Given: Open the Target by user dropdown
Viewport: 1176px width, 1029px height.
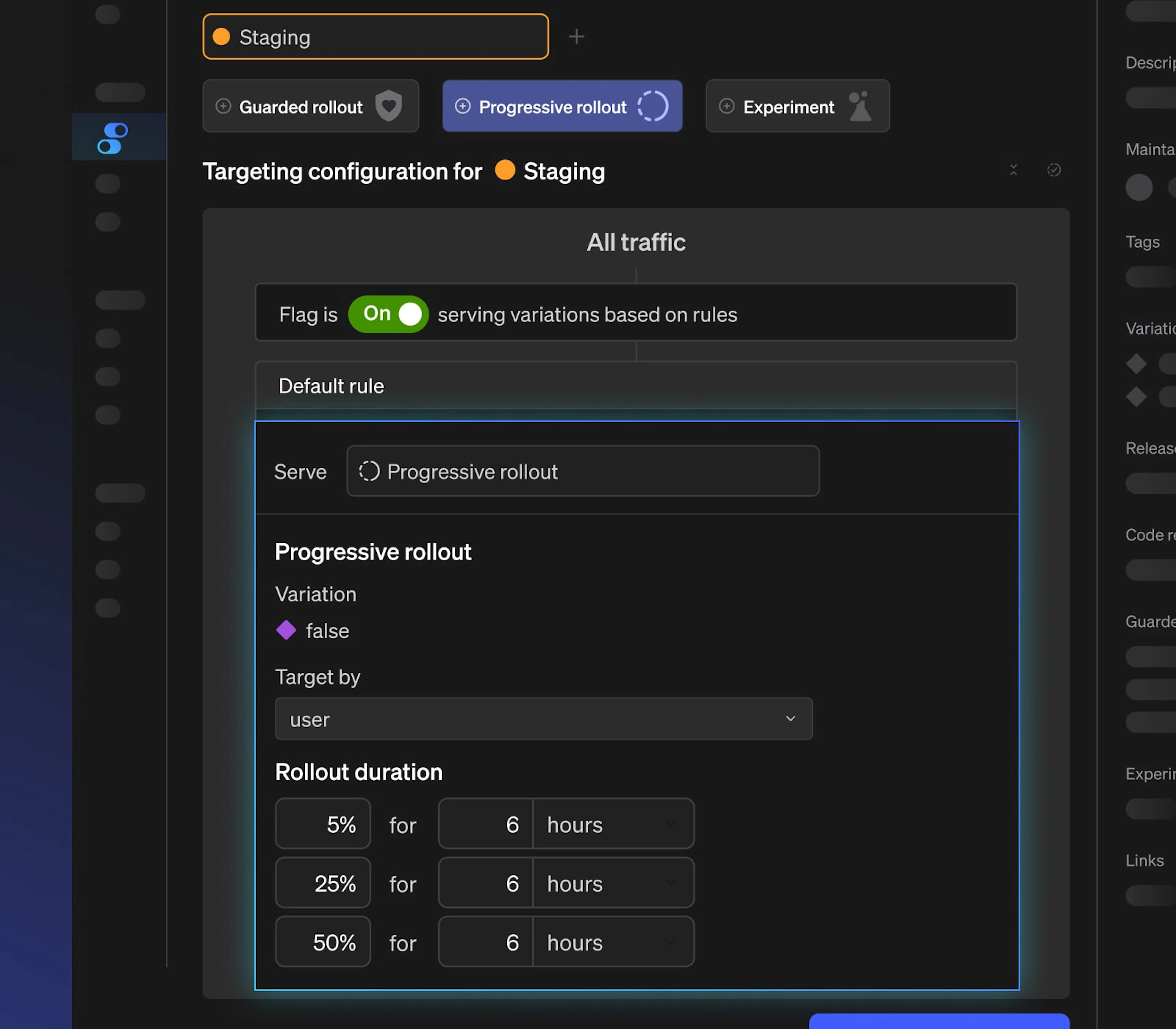Looking at the screenshot, I should point(543,719).
